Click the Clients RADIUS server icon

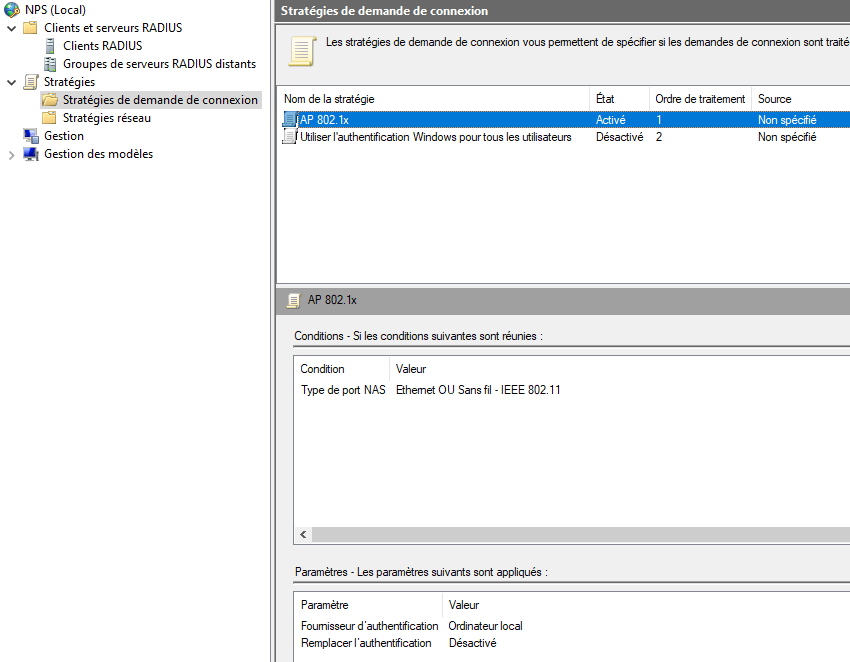tap(50, 46)
